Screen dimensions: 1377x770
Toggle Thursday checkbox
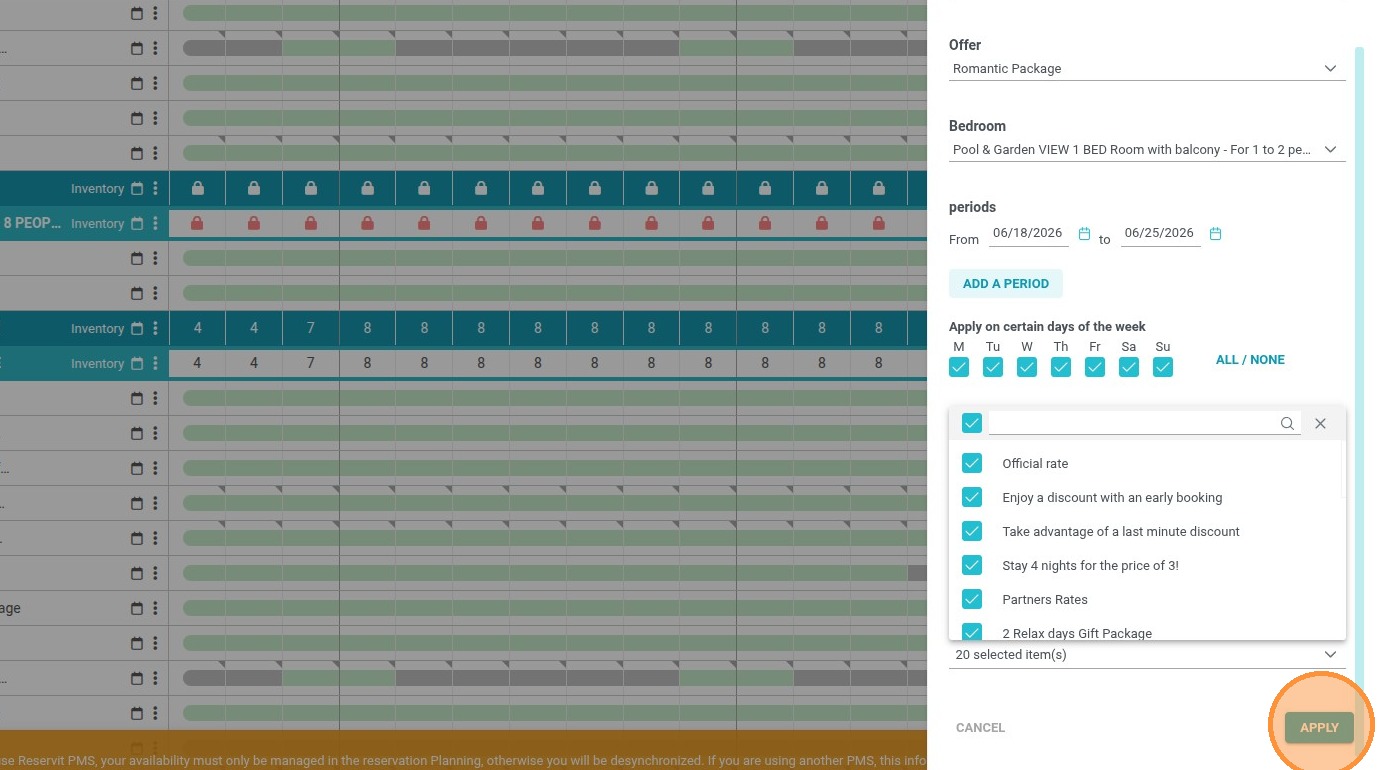point(1061,367)
